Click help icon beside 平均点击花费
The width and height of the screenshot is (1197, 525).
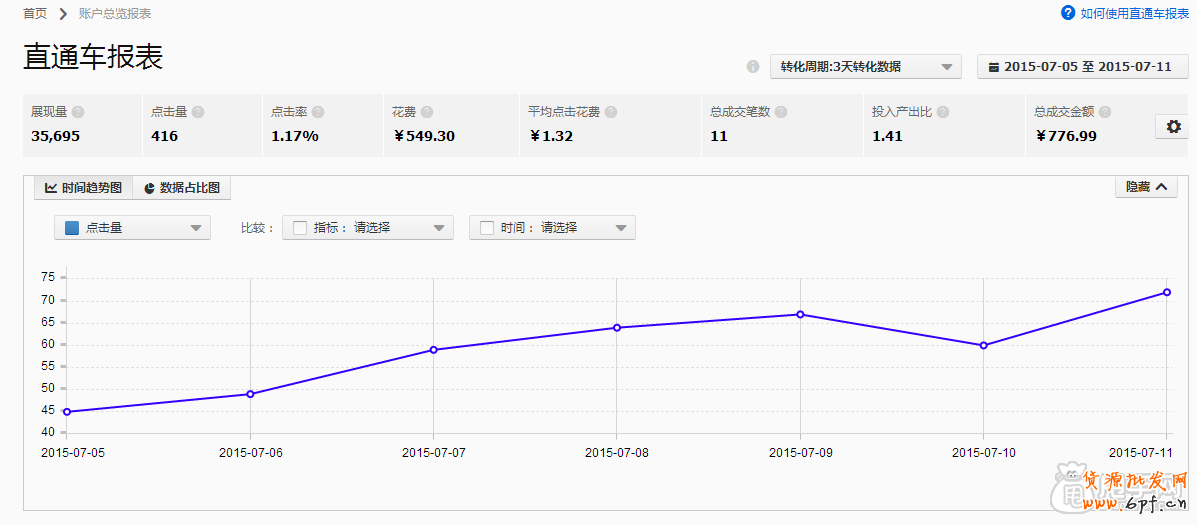pos(611,113)
